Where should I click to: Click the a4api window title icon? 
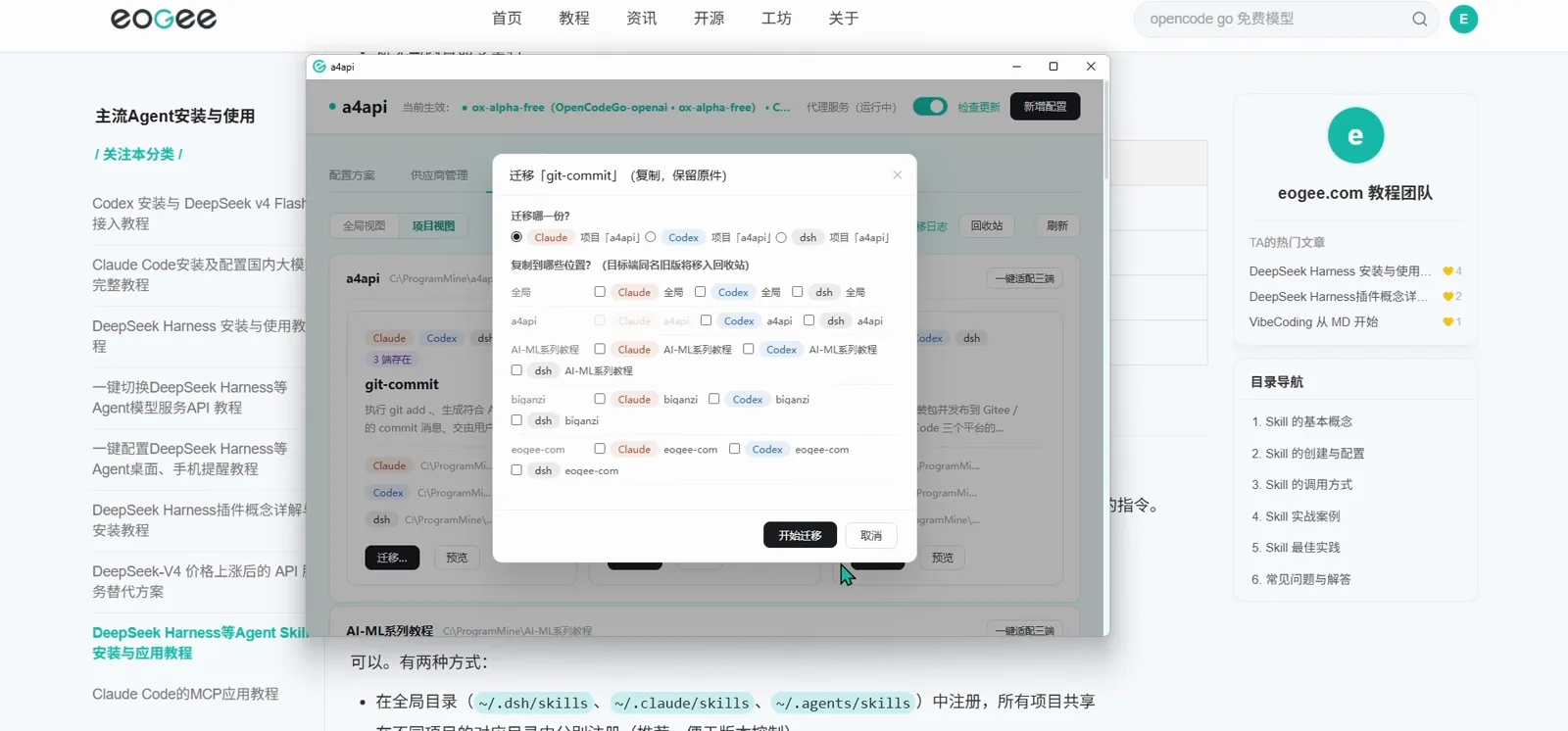click(x=319, y=67)
